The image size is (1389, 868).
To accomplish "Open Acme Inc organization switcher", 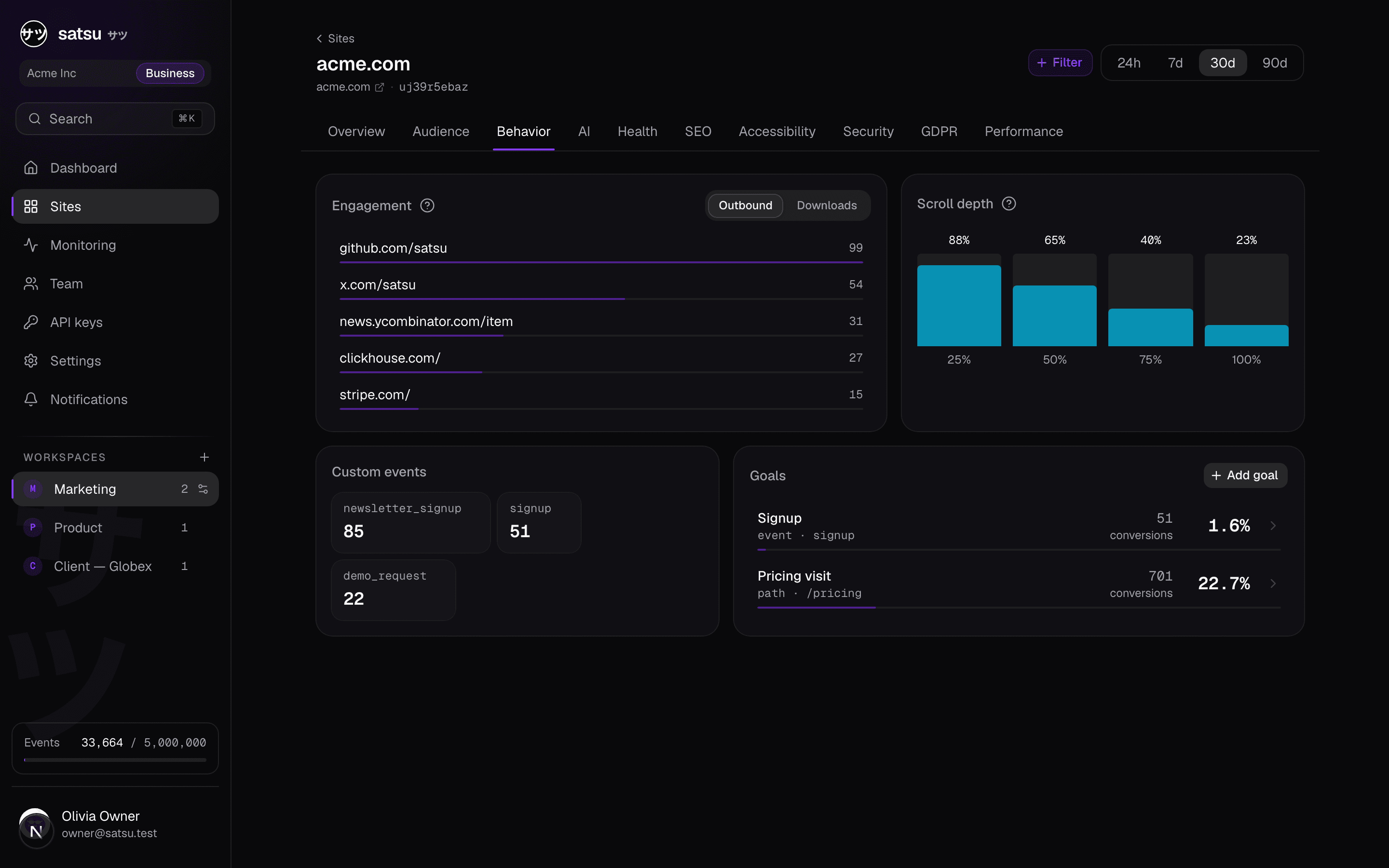I will pyautogui.click(x=115, y=73).
